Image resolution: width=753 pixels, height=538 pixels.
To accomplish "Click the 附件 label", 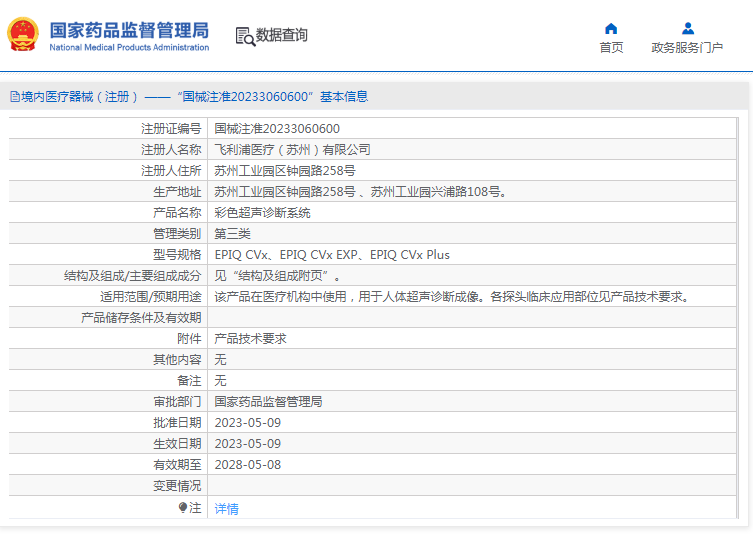I will pos(189,339).
